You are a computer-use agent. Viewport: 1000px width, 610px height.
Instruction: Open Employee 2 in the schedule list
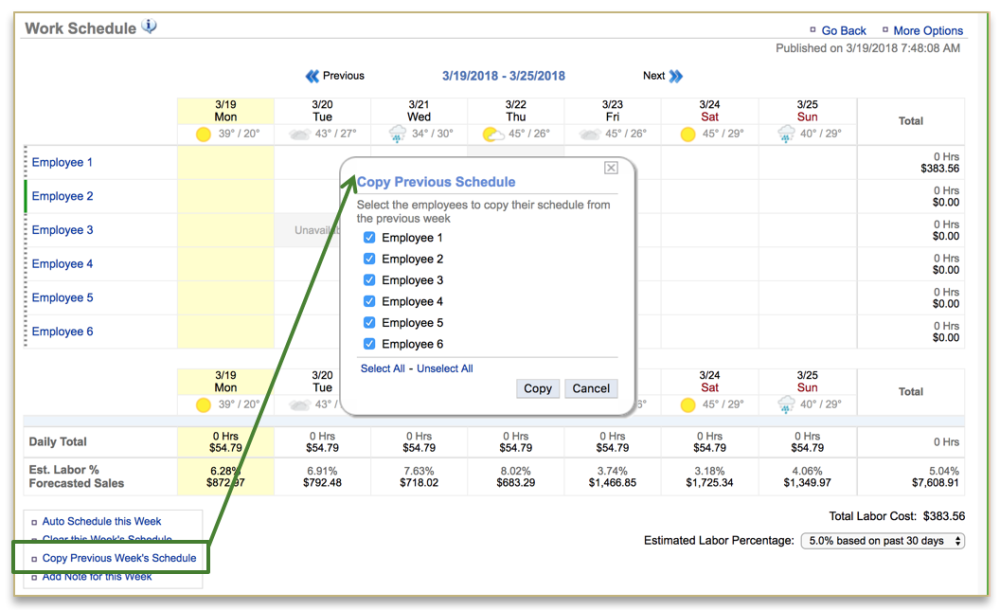click(62, 196)
